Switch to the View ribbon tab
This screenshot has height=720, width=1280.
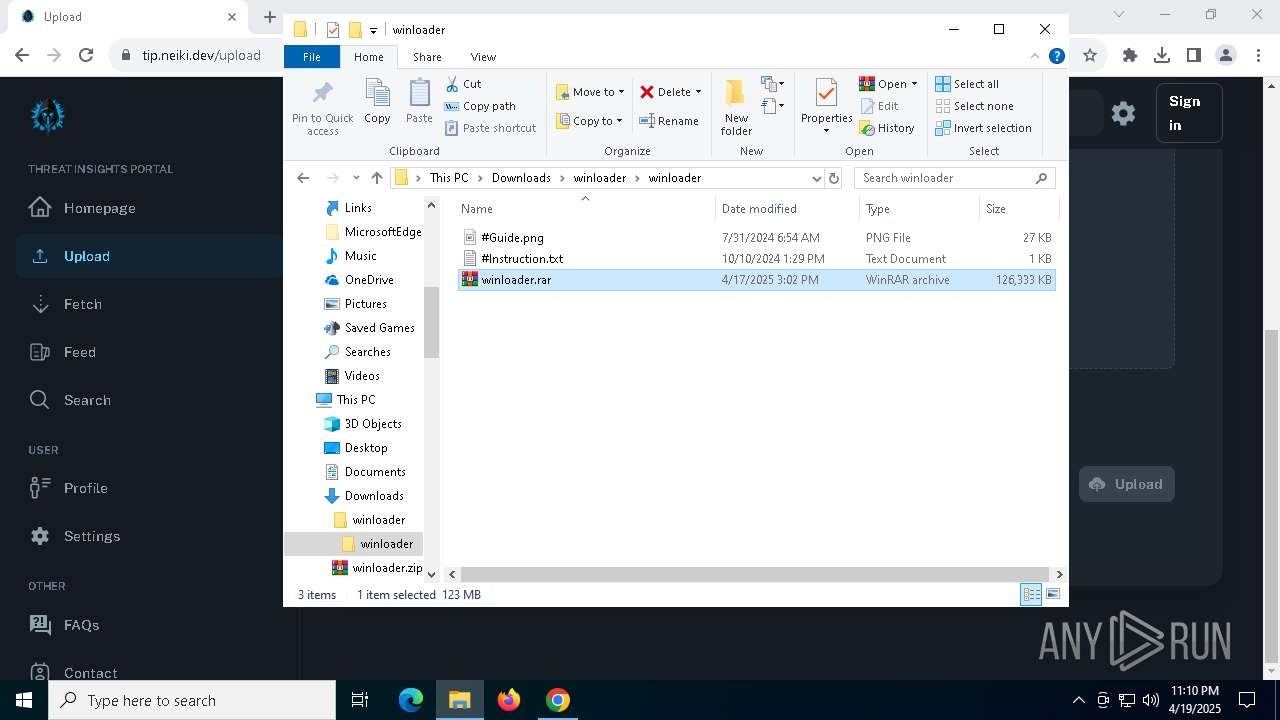[x=483, y=57]
